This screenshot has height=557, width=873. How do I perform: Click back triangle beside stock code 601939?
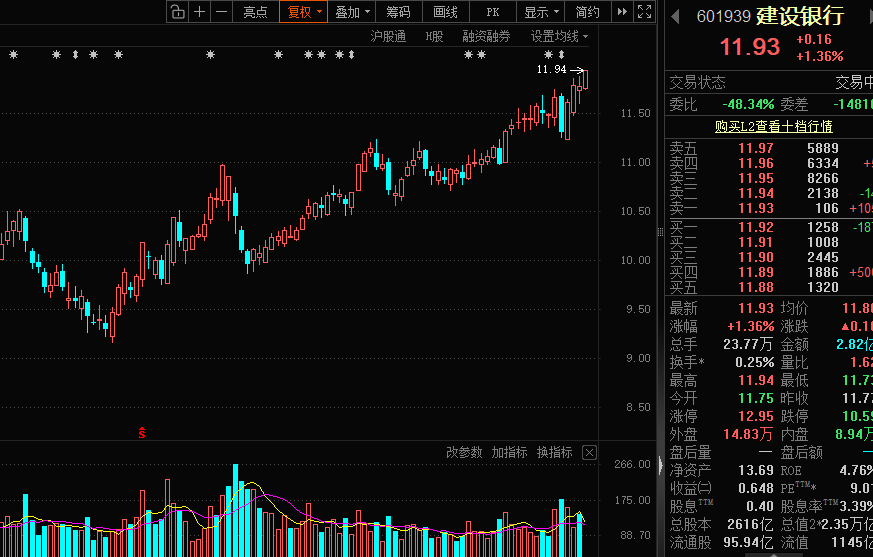[x=675, y=17]
